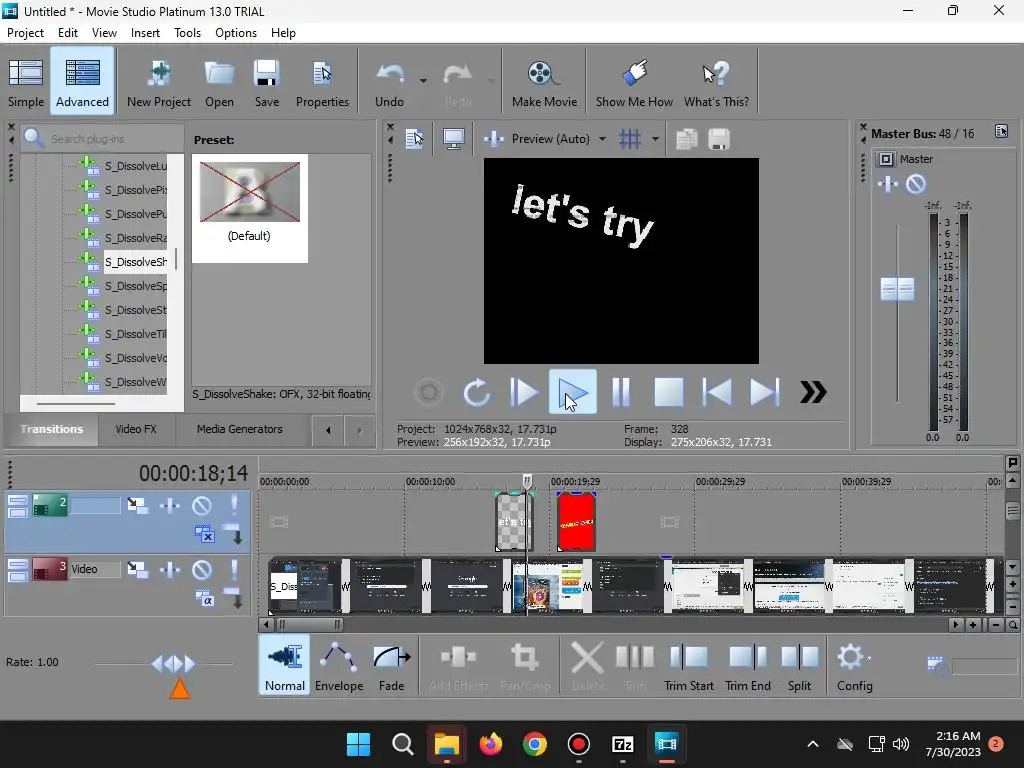Click the more playback controls chevron
The image size is (1024, 768).
tap(813, 392)
